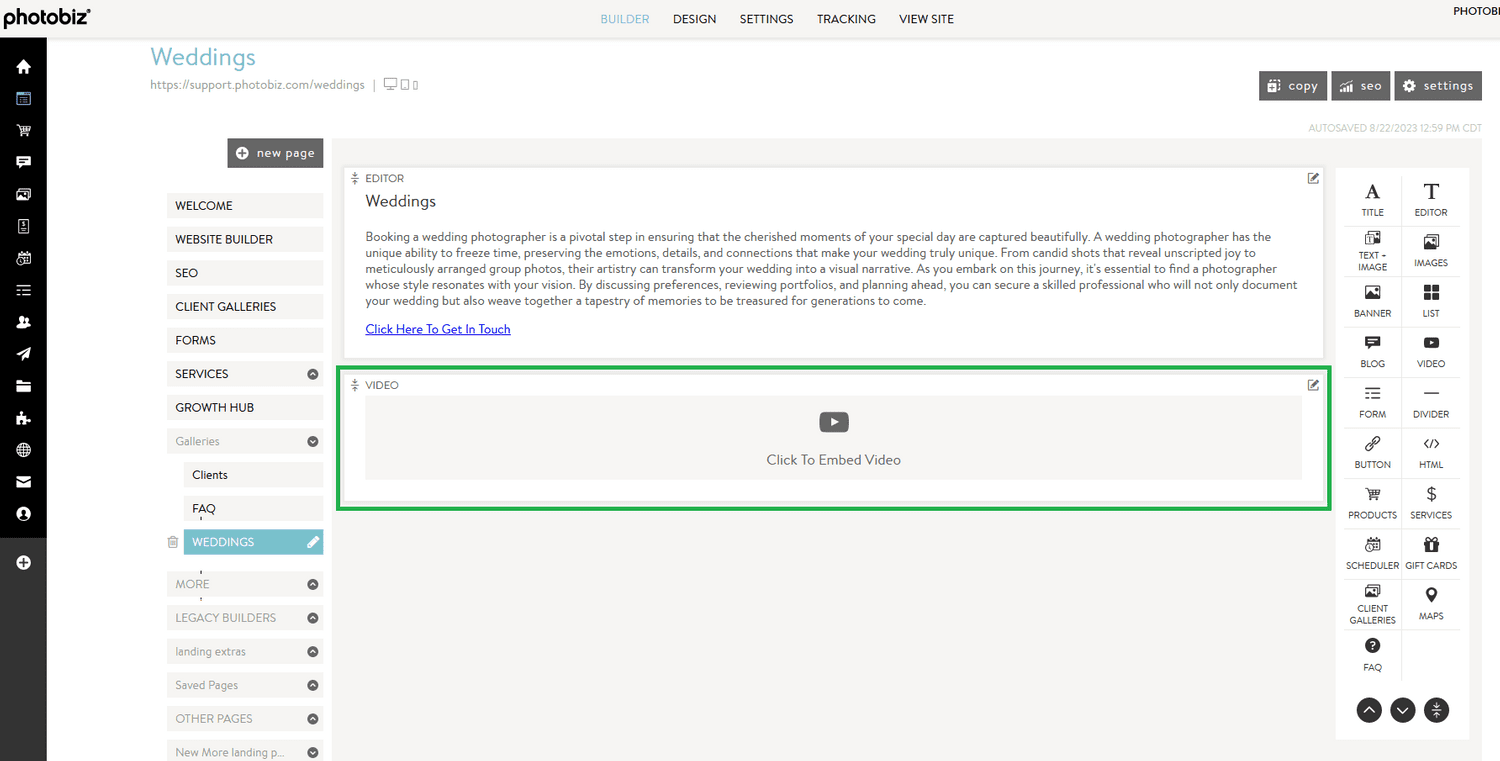The width and height of the screenshot is (1500, 761).
Task: Click the new page button
Action: click(275, 153)
